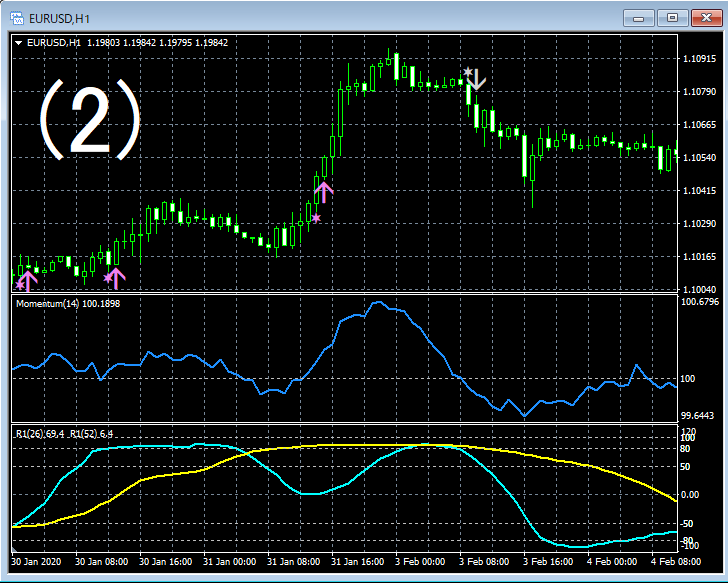Click the 3 Feb 08:00 time label

point(484,562)
